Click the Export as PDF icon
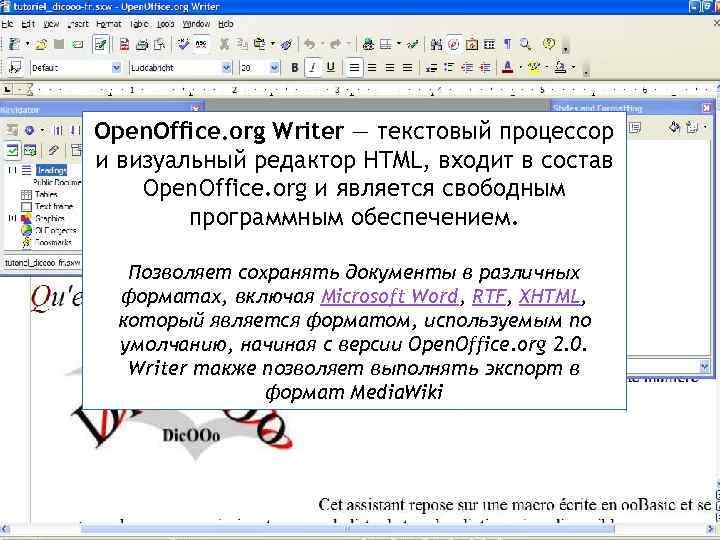 pyautogui.click(x=124, y=45)
